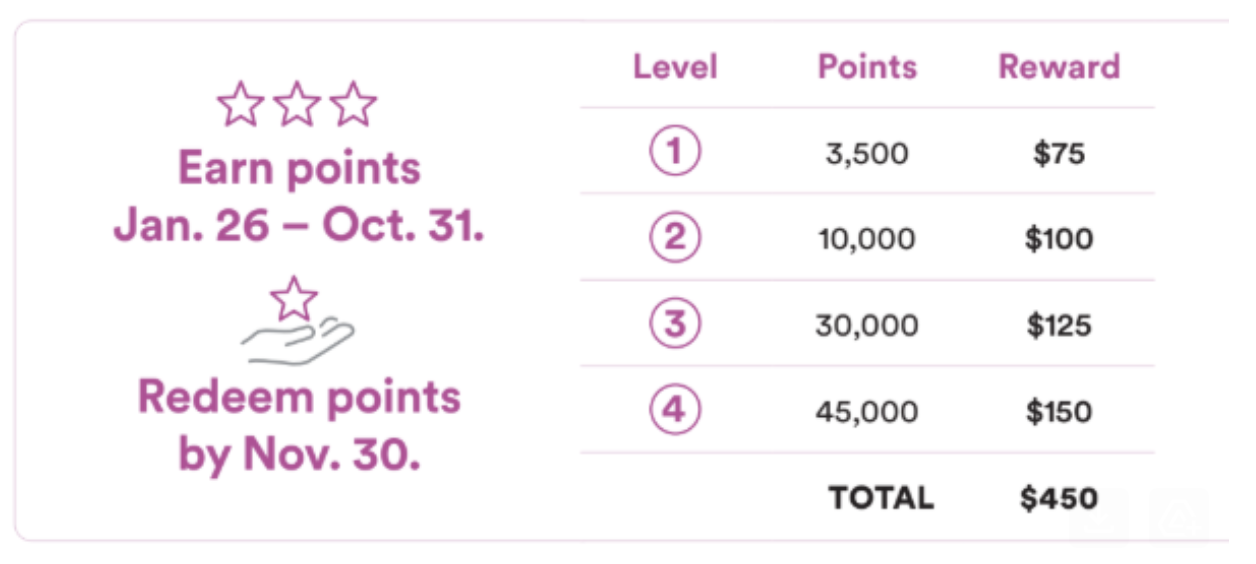
Task: Click the leftmost of the three stars
Action: point(241,105)
